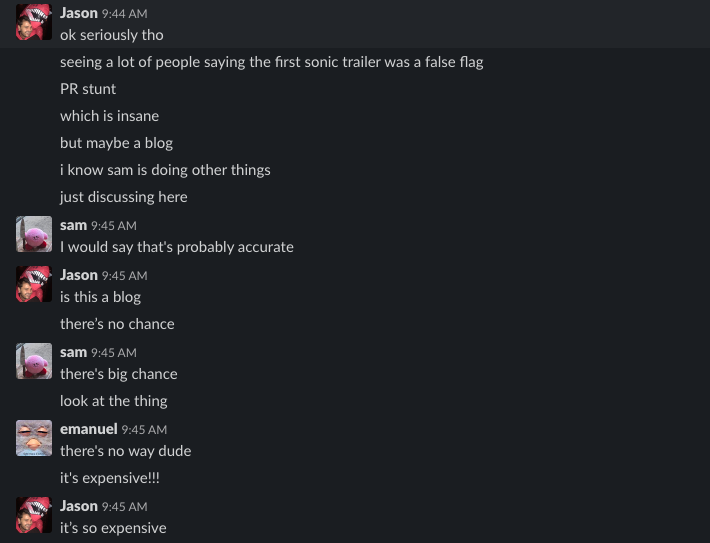
Task: Click the 9:45 AM timestamp on sam's first message
Action: [114, 226]
